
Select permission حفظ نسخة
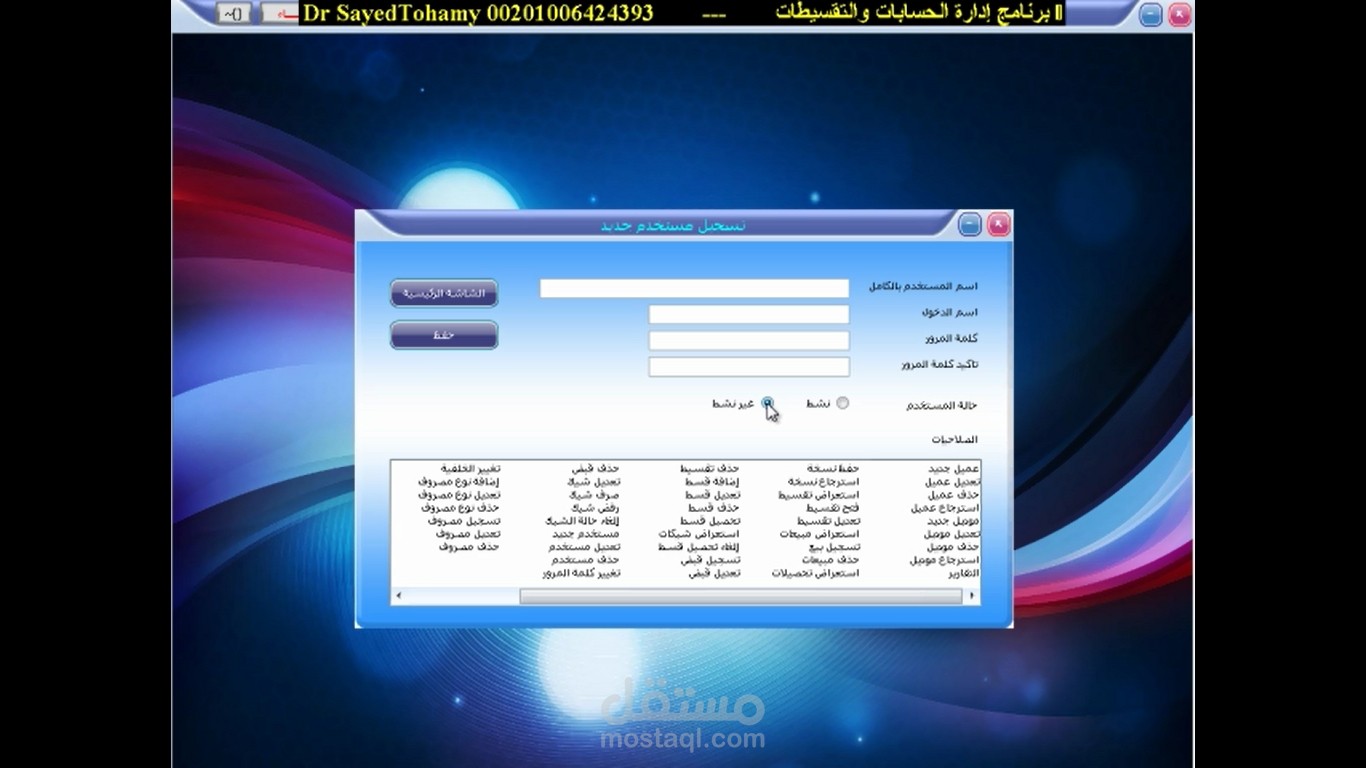coord(834,469)
